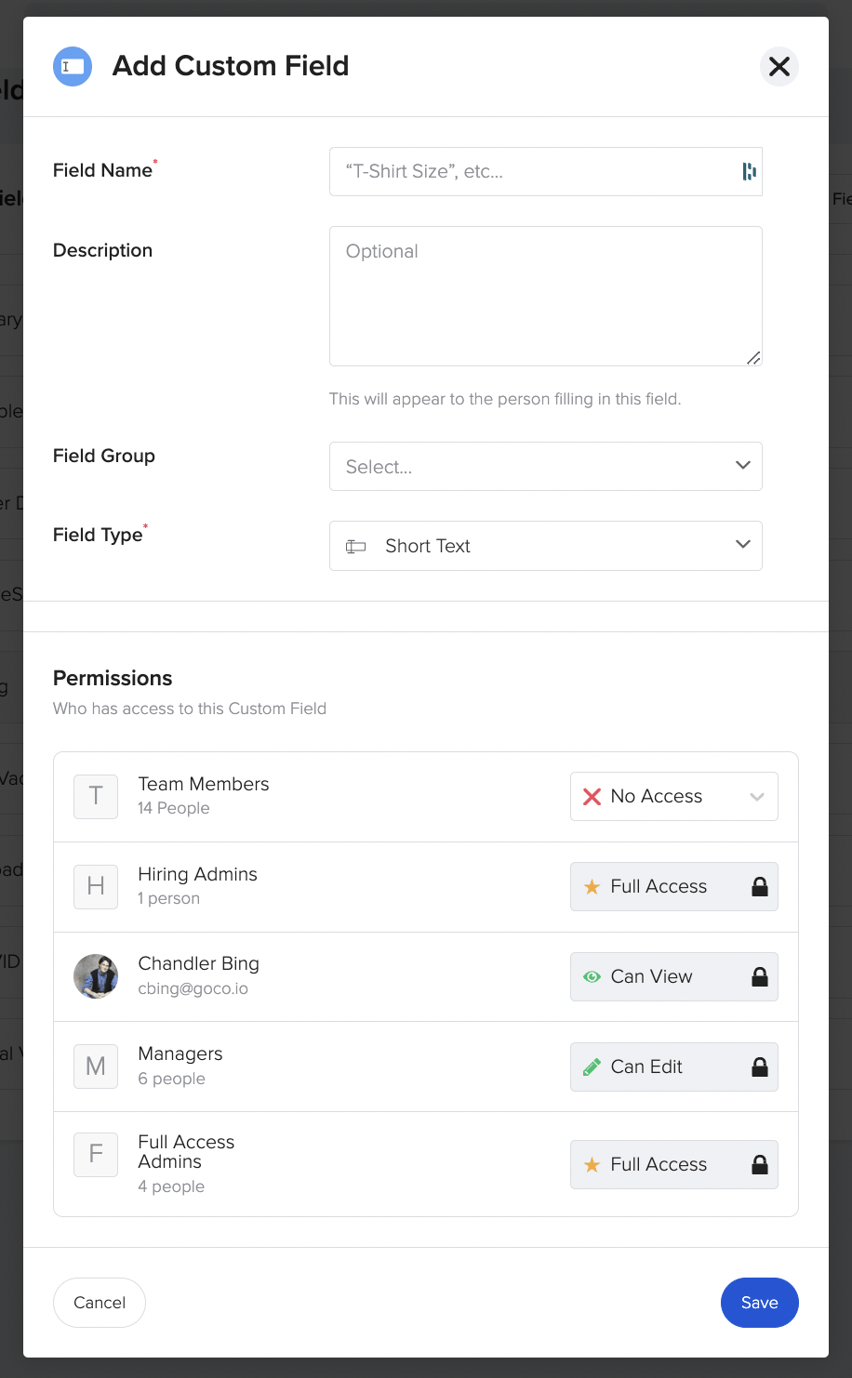Open the Field Group select dropdown

[545, 466]
